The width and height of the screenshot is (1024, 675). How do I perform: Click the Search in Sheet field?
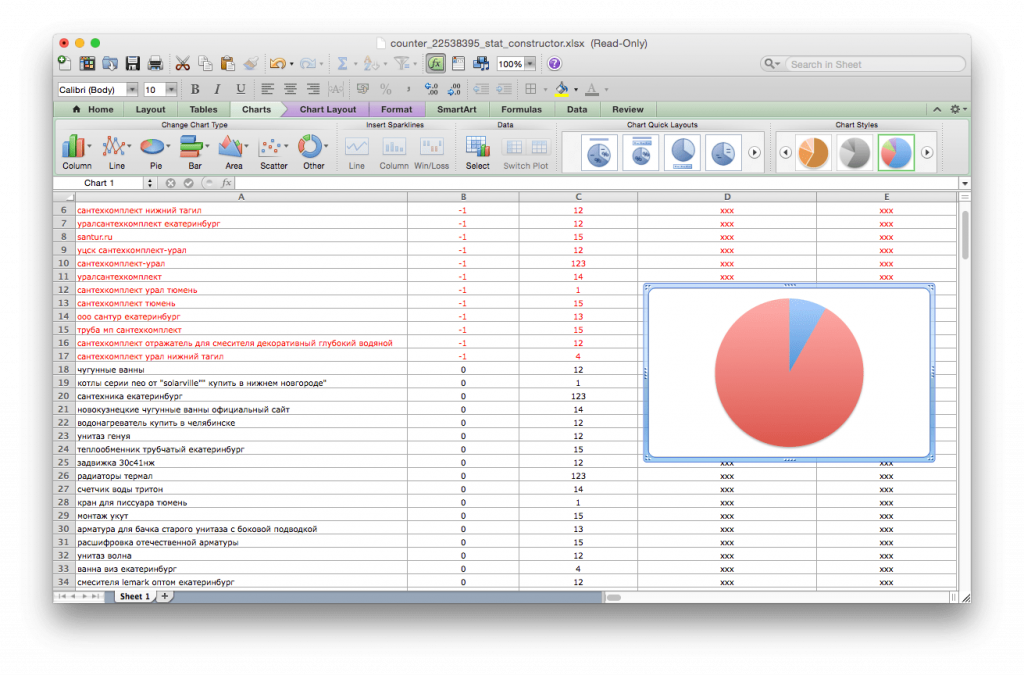[x=872, y=64]
